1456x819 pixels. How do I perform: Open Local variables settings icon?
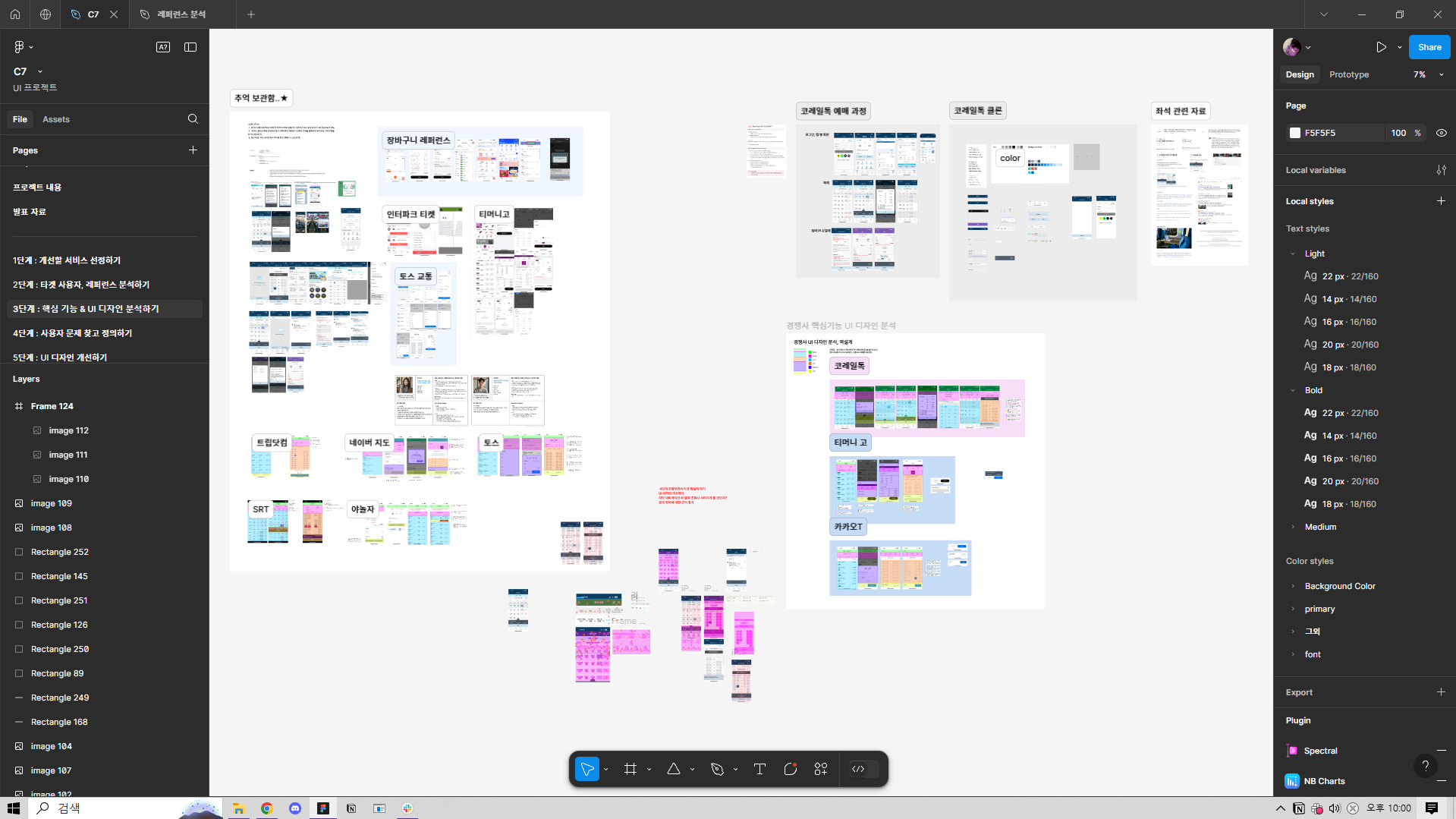tap(1441, 170)
